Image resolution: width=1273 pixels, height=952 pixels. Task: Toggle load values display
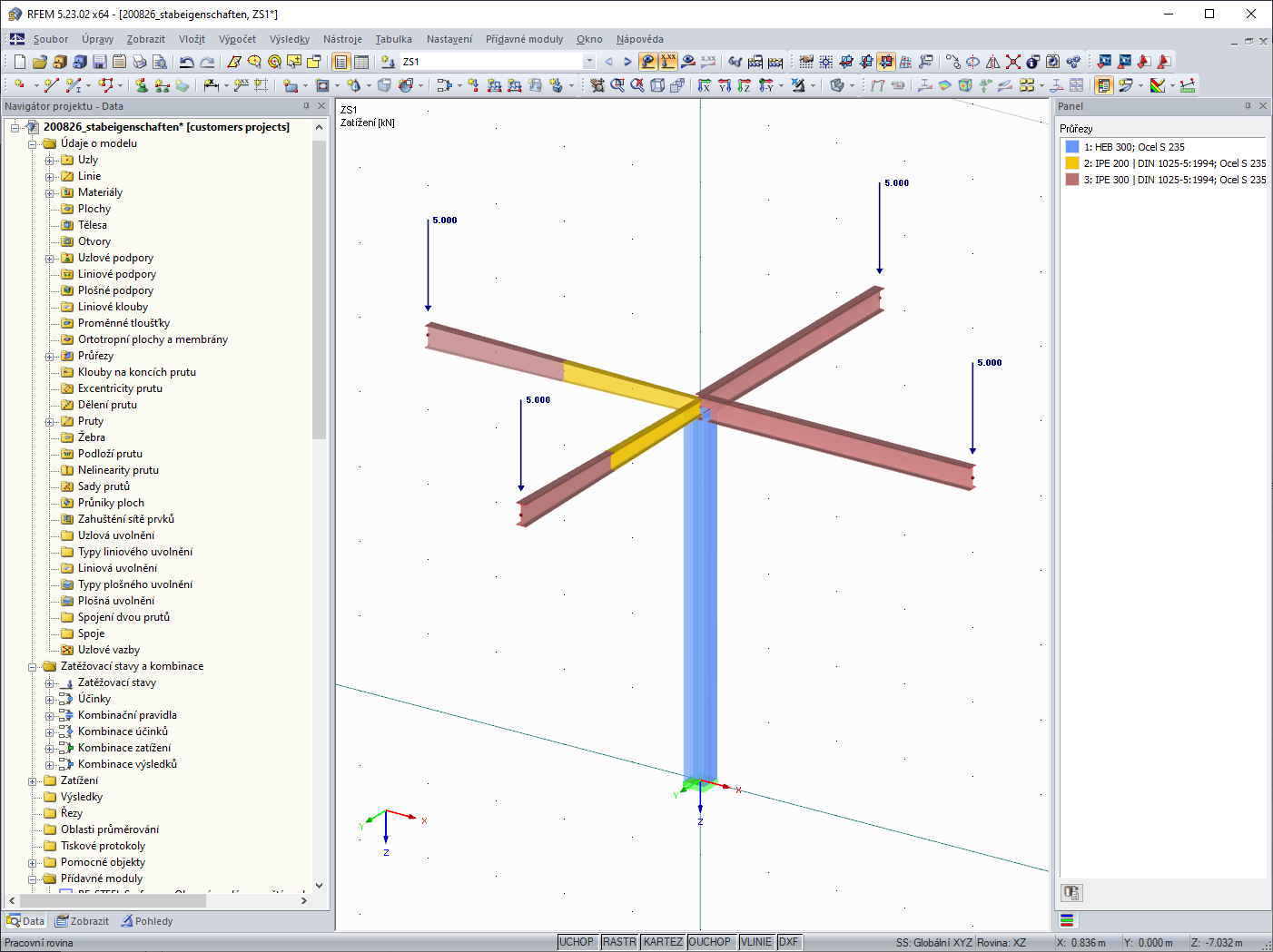668,62
